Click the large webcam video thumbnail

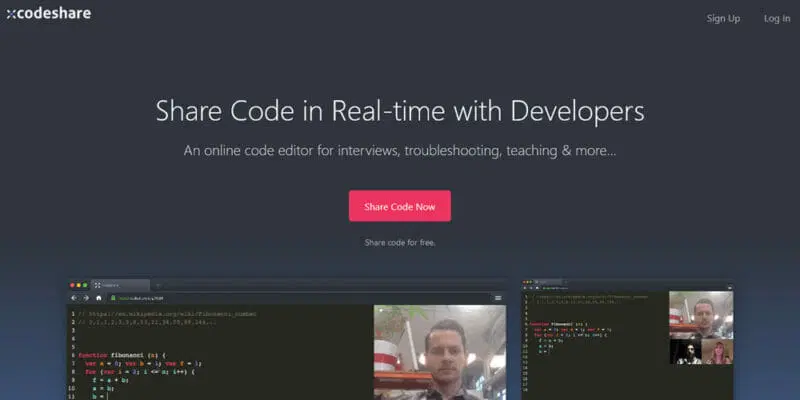point(440,353)
